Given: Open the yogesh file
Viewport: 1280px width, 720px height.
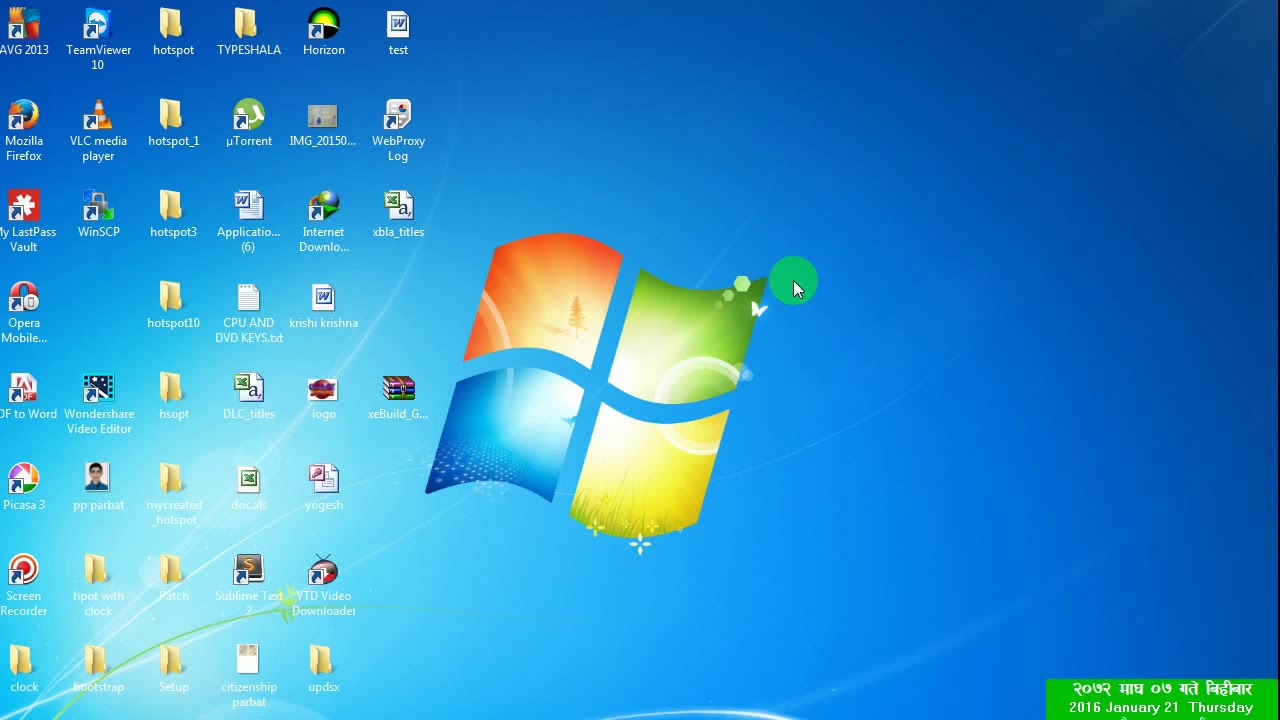Looking at the screenshot, I should pos(323,487).
